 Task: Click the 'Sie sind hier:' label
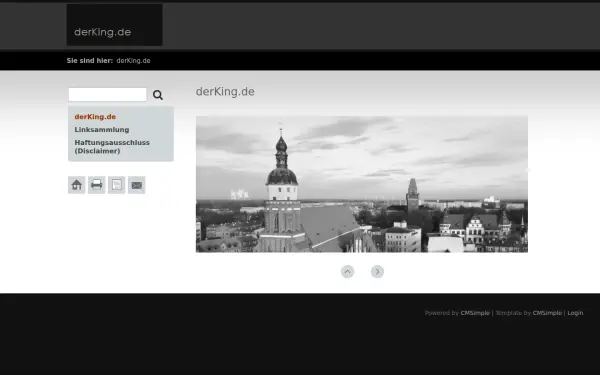click(x=90, y=60)
